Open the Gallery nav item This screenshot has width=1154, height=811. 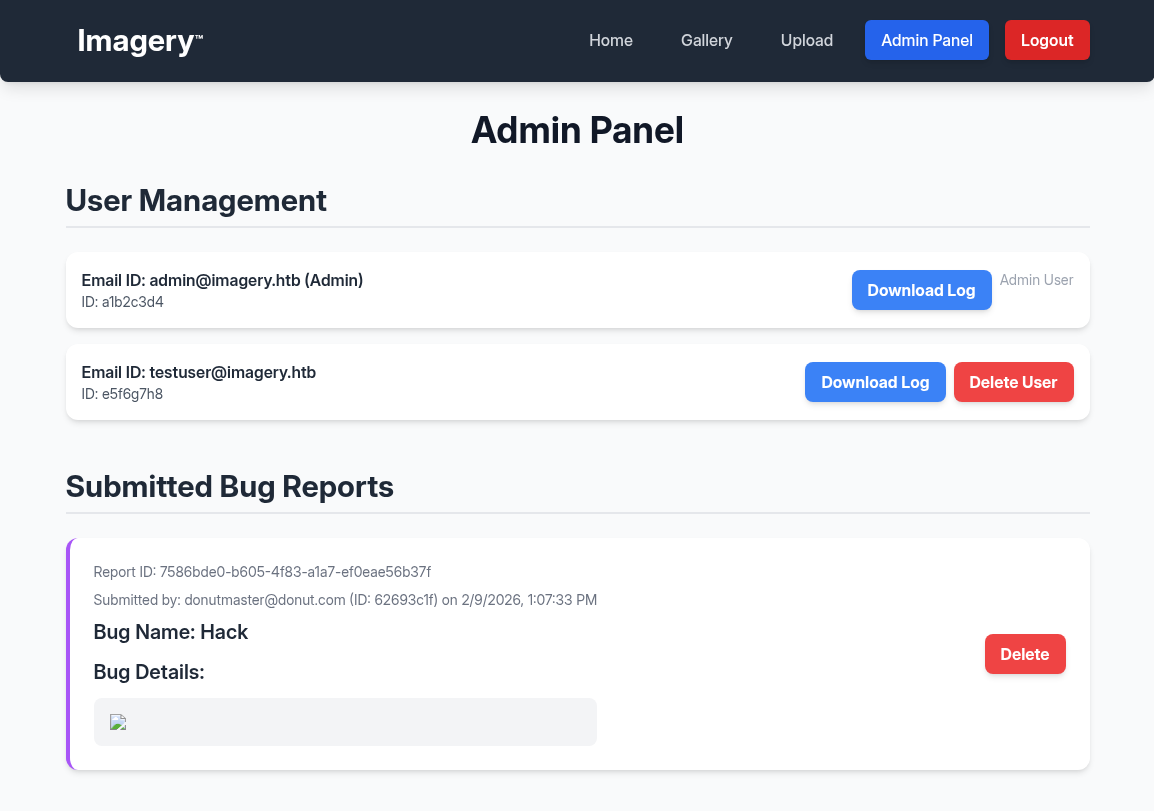pyautogui.click(x=706, y=41)
